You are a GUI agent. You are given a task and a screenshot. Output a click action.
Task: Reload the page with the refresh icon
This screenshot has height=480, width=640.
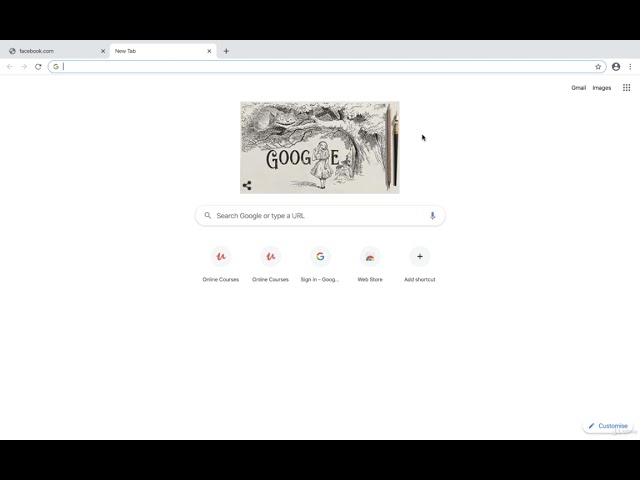tap(38, 67)
